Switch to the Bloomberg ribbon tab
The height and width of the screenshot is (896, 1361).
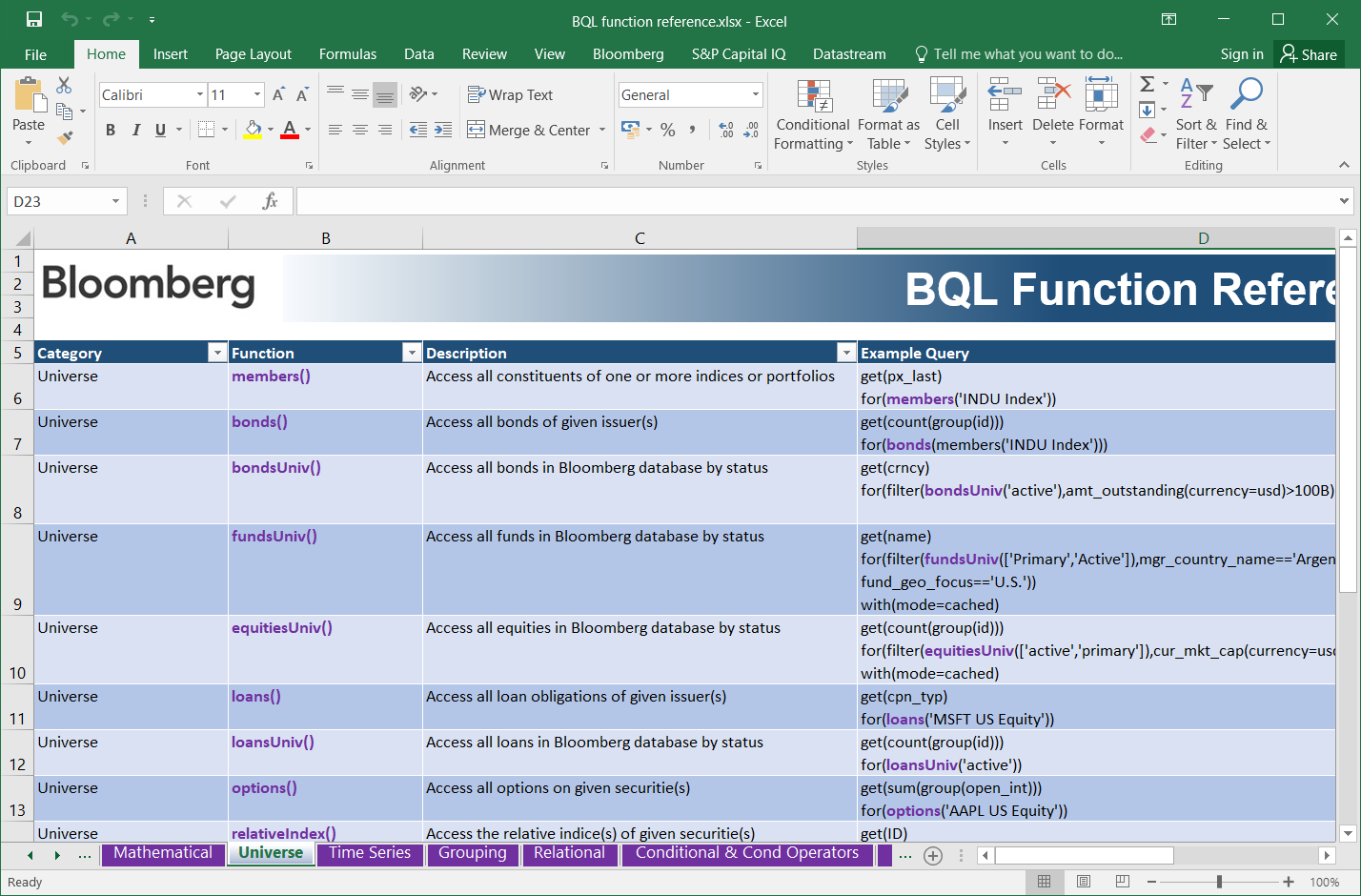628,54
